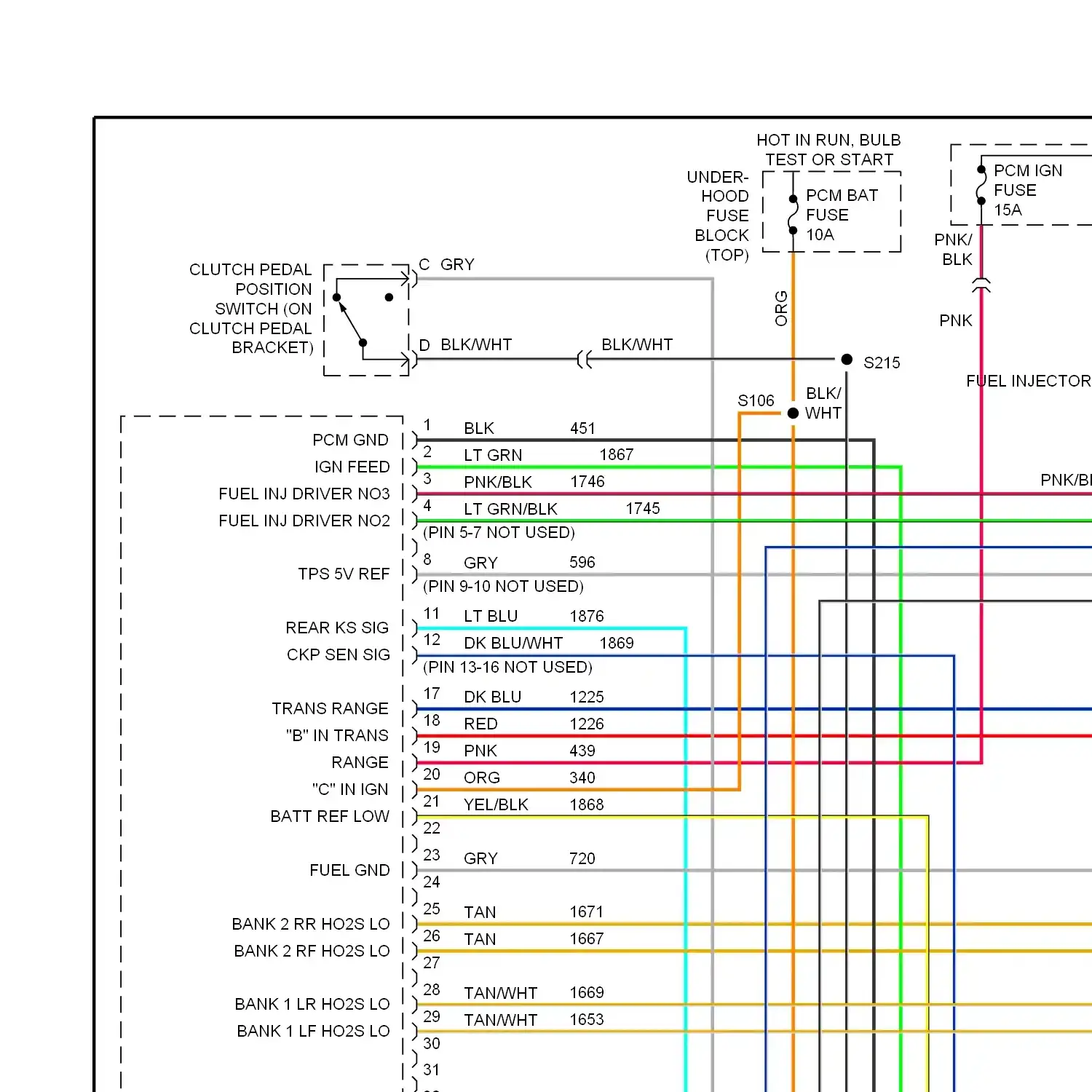The height and width of the screenshot is (1092, 1092).
Task: Click circuit number 1868
Action: pyautogui.click(x=587, y=804)
